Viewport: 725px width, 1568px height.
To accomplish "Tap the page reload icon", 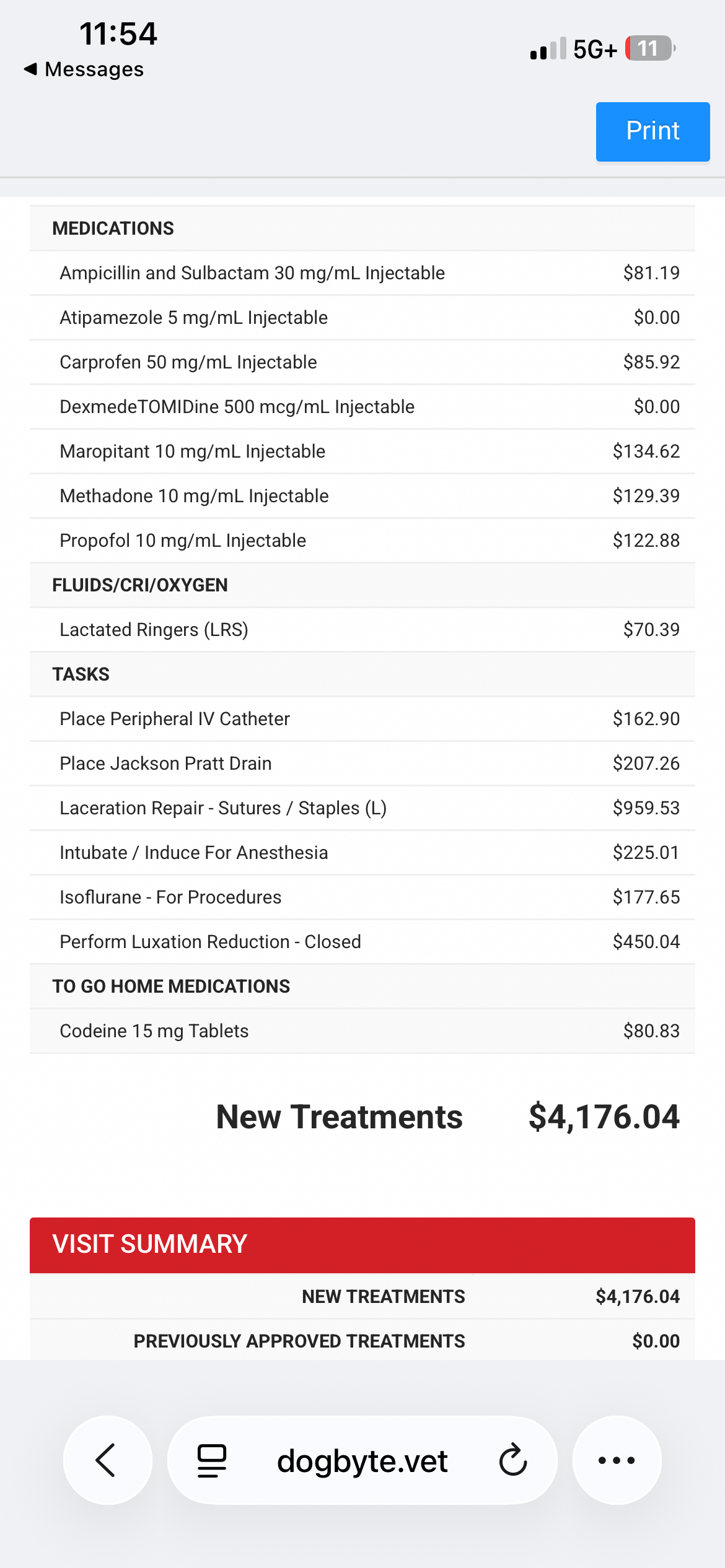I will coord(513,1460).
